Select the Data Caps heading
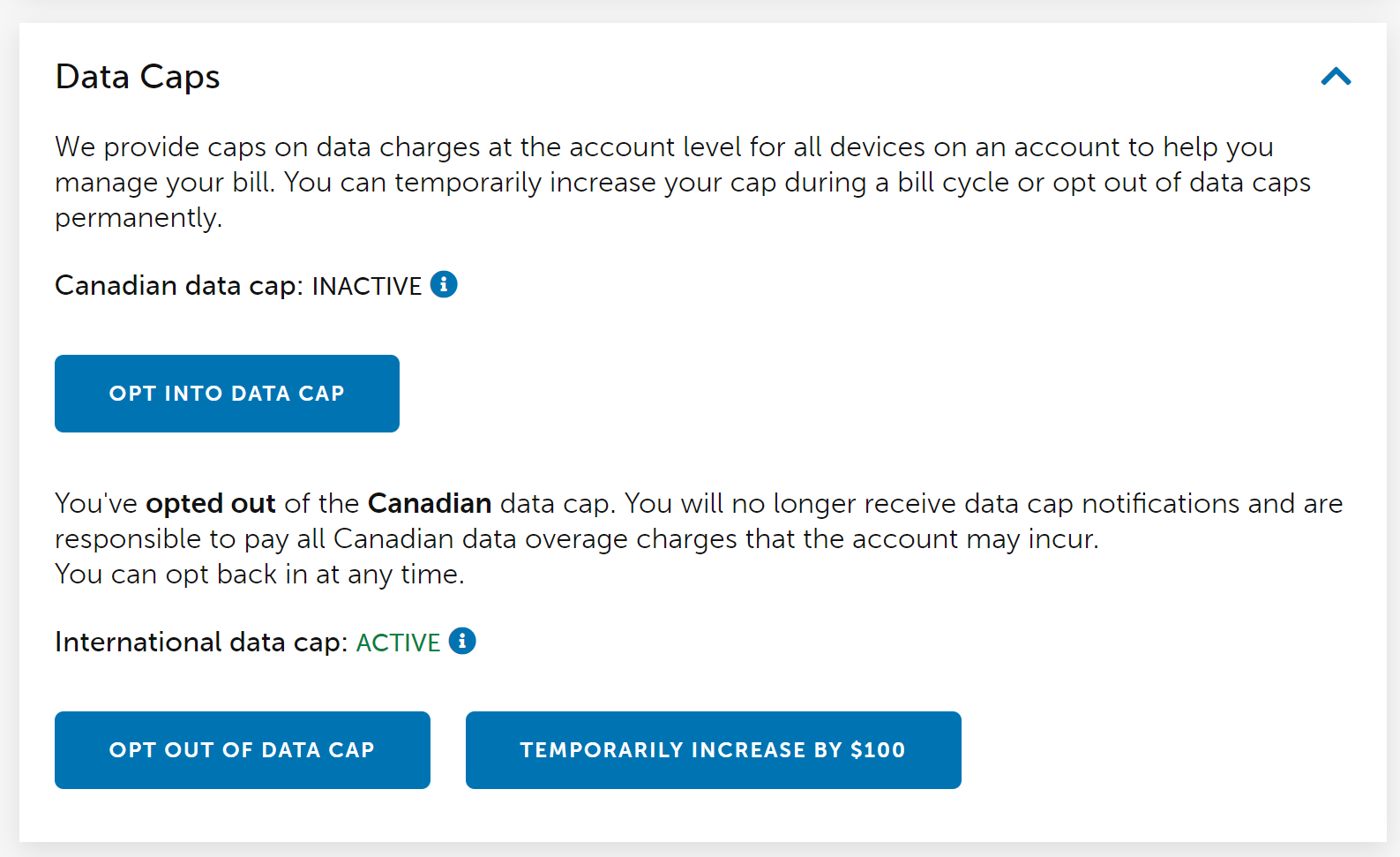 pyautogui.click(x=138, y=77)
